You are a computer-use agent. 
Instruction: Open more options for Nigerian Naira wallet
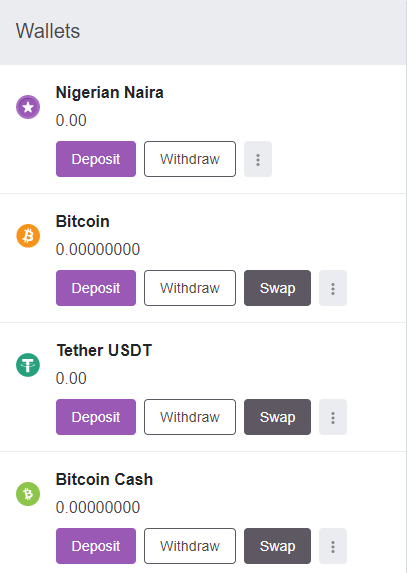tap(258, 159)
